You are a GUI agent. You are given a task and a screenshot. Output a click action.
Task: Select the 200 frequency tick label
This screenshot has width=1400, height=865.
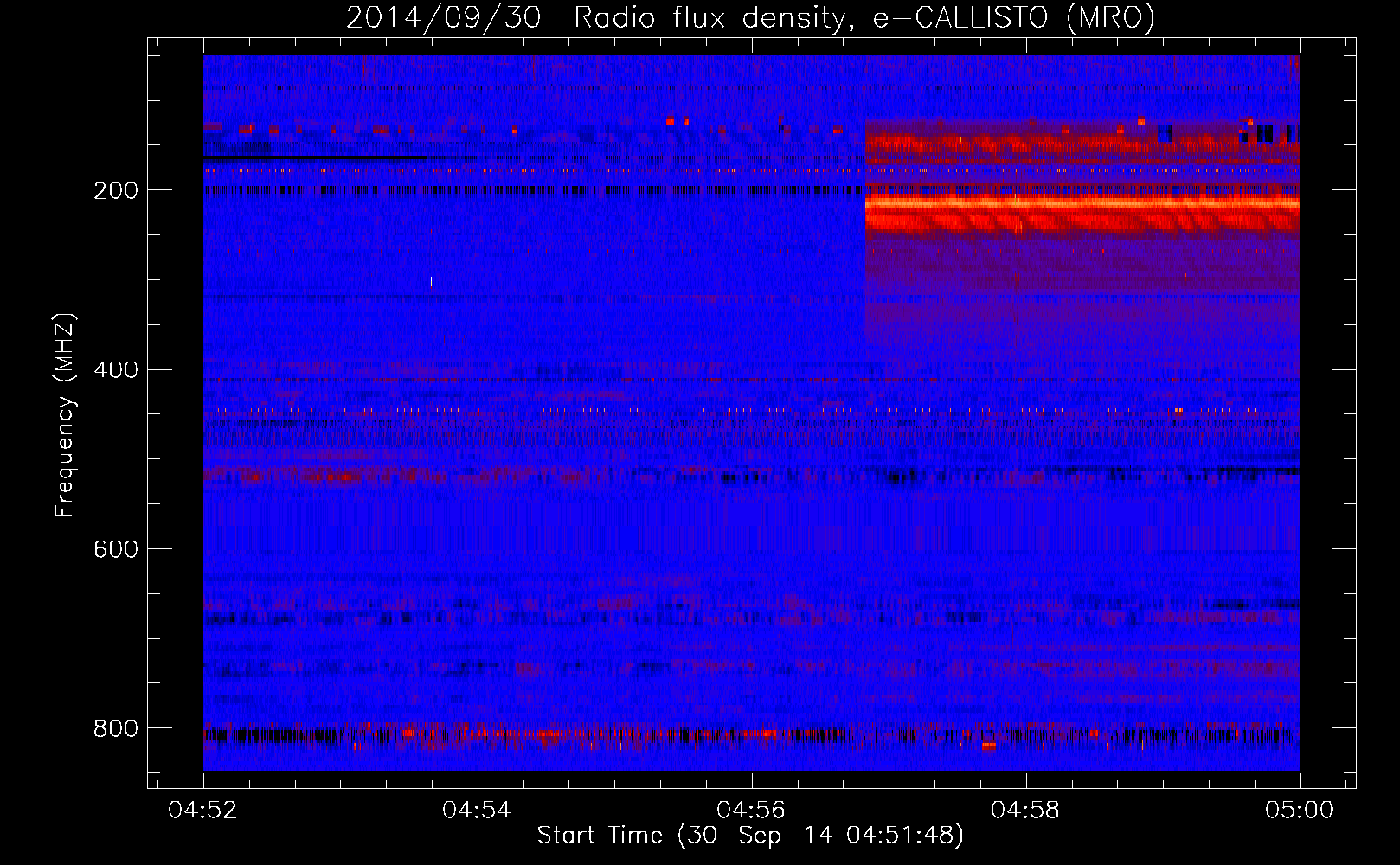[x=115, y=190]
